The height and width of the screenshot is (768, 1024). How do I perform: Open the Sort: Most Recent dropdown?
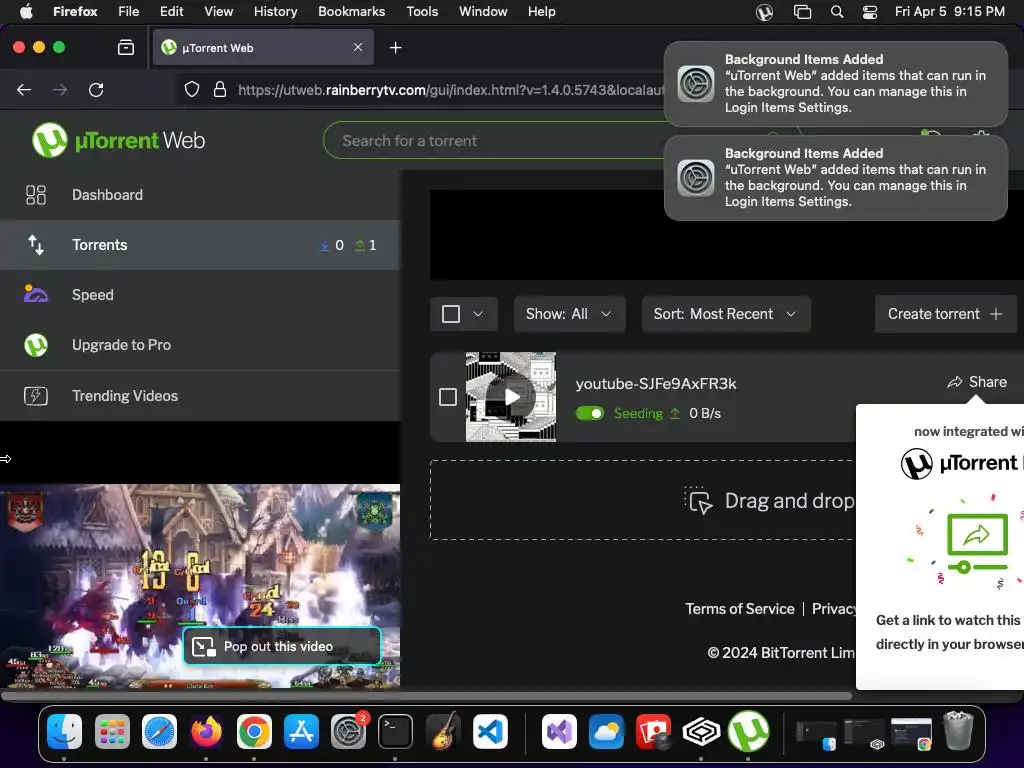point(726,314)
